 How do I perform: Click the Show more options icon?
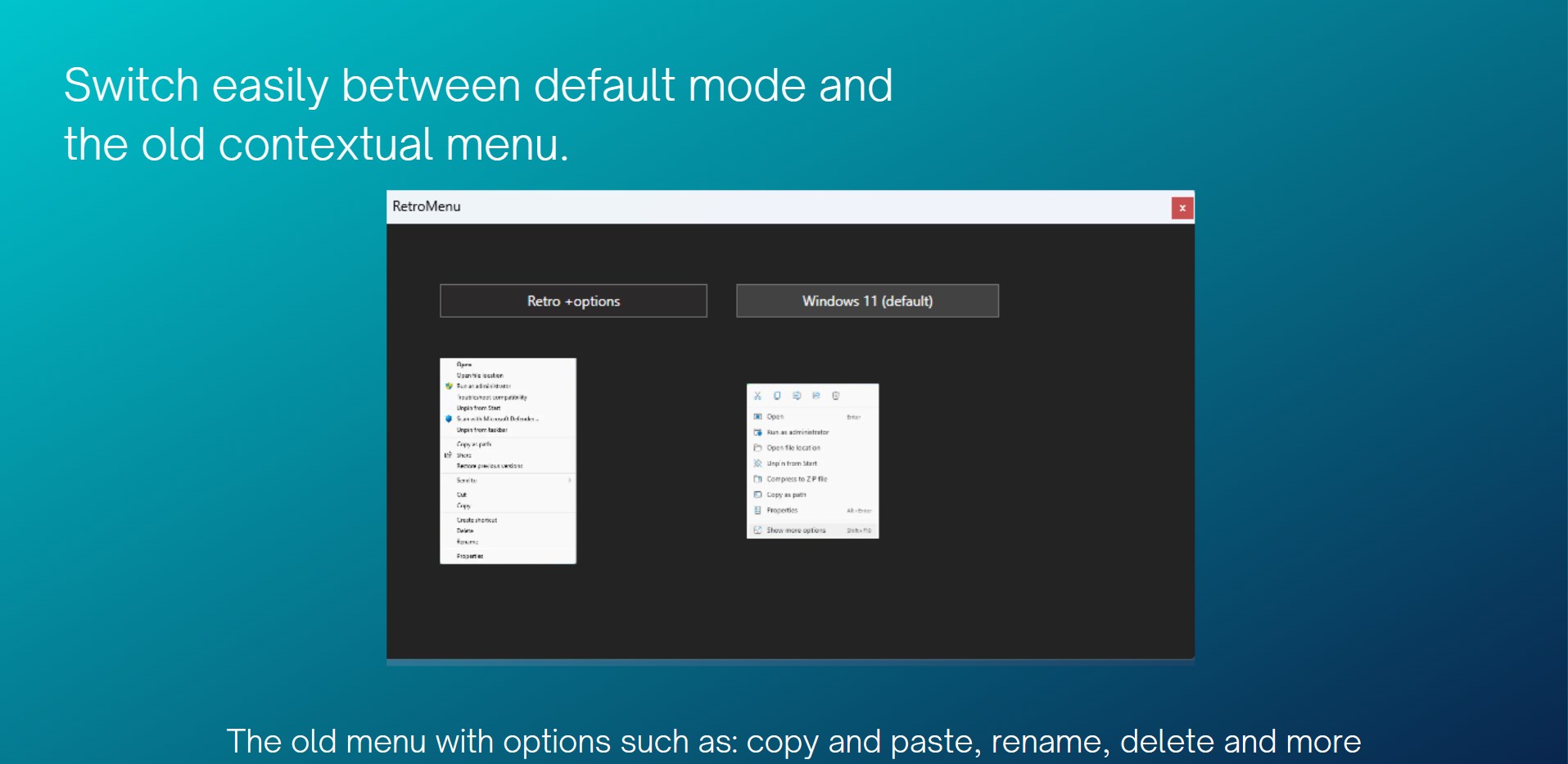click(x=757, y=530)
